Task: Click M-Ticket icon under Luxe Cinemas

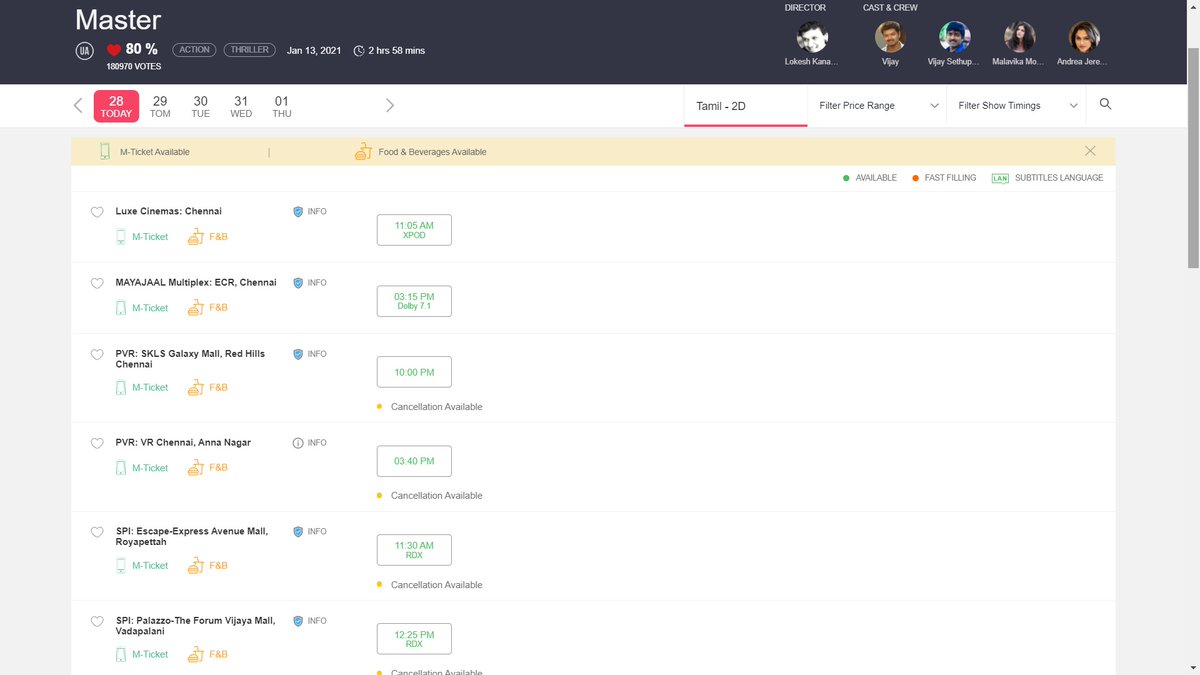Action: coord(121,237)
